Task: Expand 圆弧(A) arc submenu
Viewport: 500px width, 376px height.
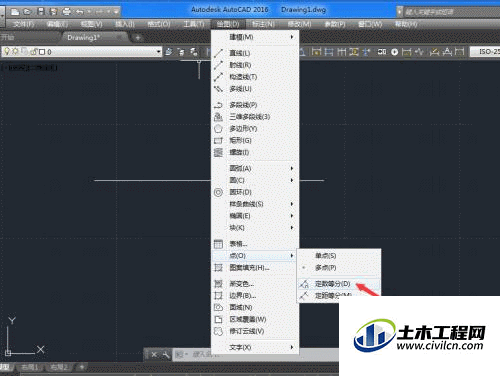Action: pyautogui.click(x=255, y=169)
